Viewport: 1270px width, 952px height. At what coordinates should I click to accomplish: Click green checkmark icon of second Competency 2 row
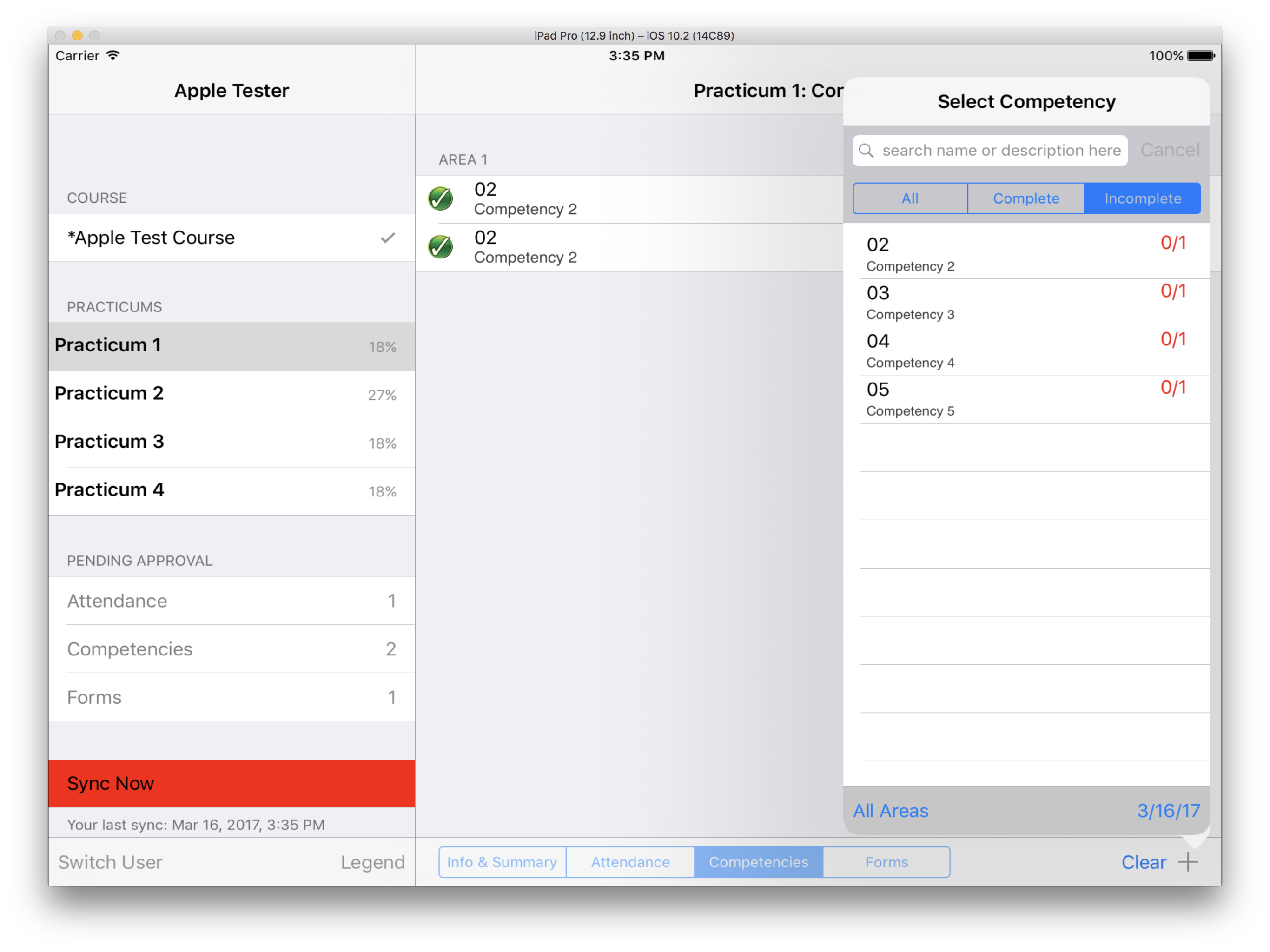pyautogui.click(x=440, y=247)
